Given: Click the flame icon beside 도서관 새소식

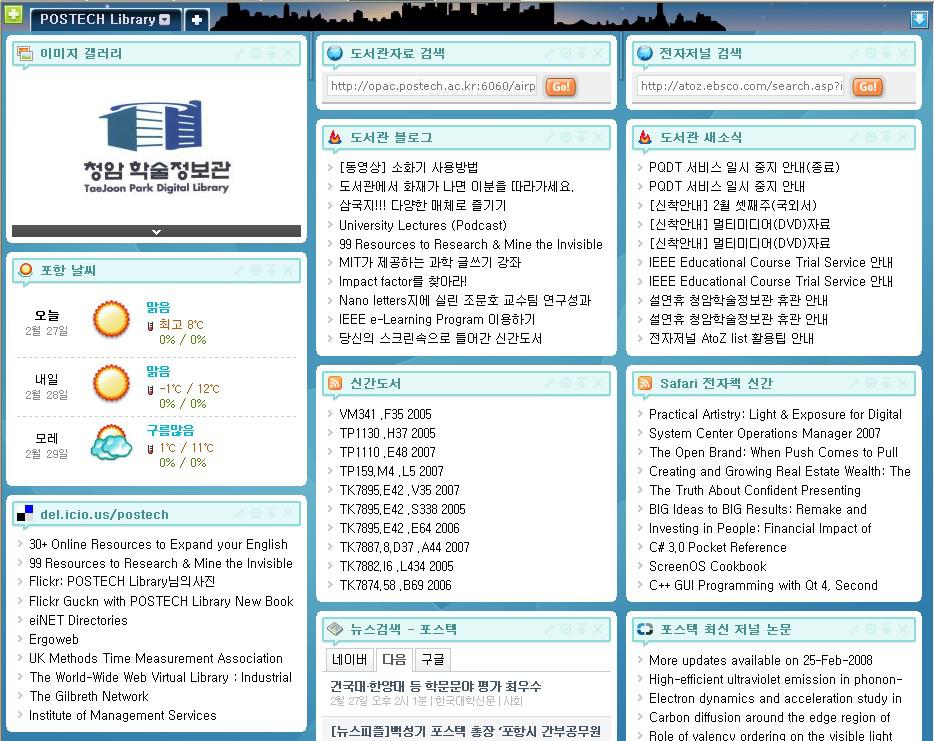Looking at the screenshot, I should [645, 137].
